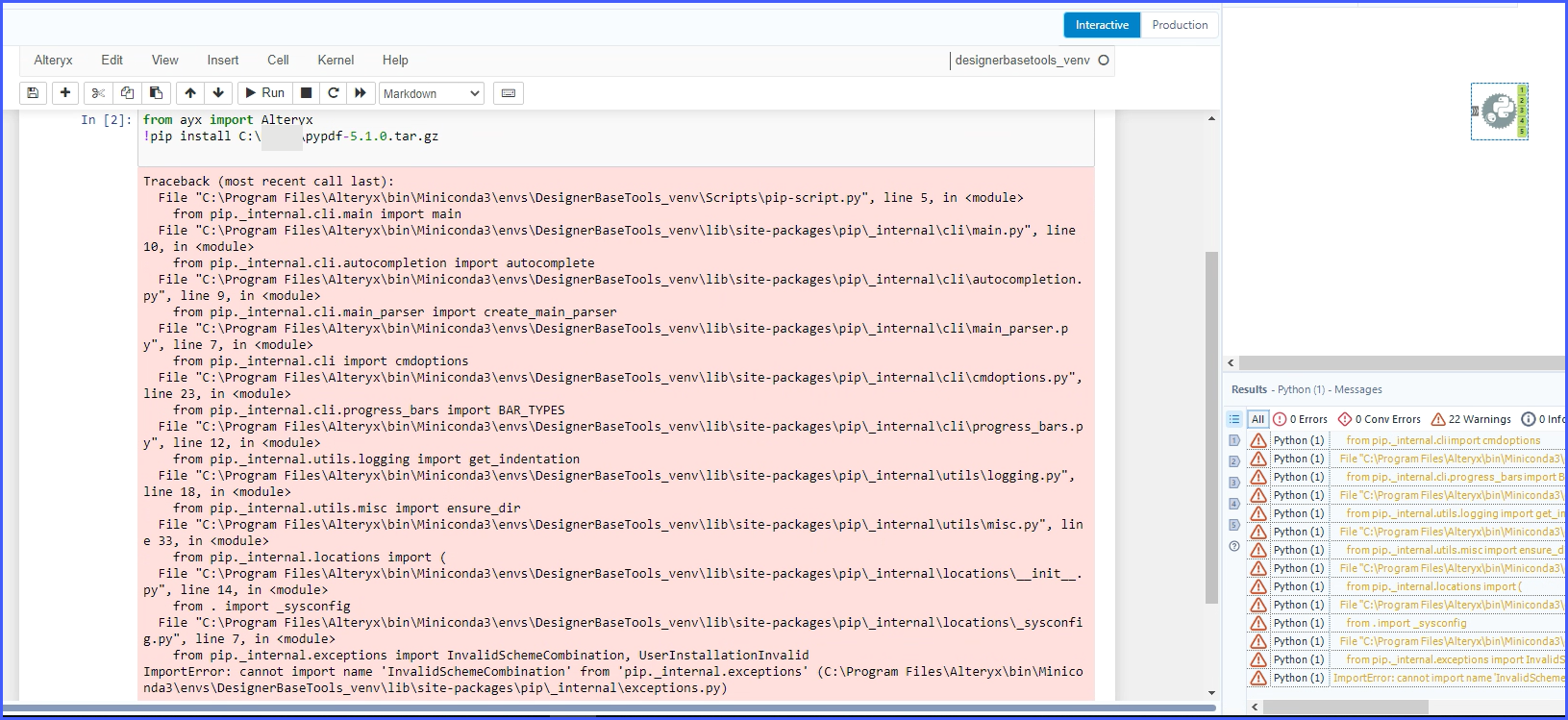
Task: View output anchor 5 in Results
Action: (x=1234, y=525)
